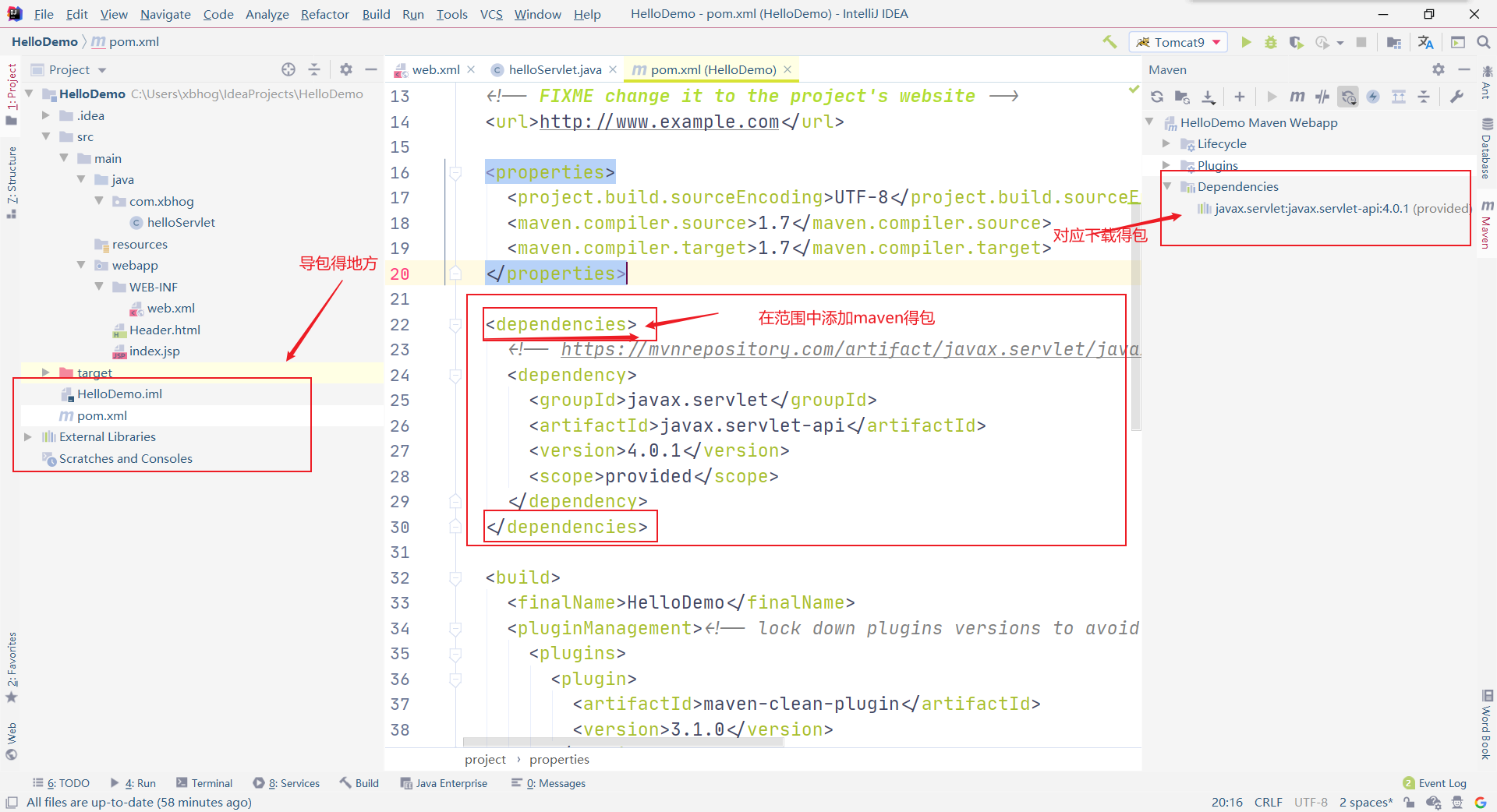The image size is (1497, 812).
Task: Open Maven panel gear options
Action: (1439, 69)
